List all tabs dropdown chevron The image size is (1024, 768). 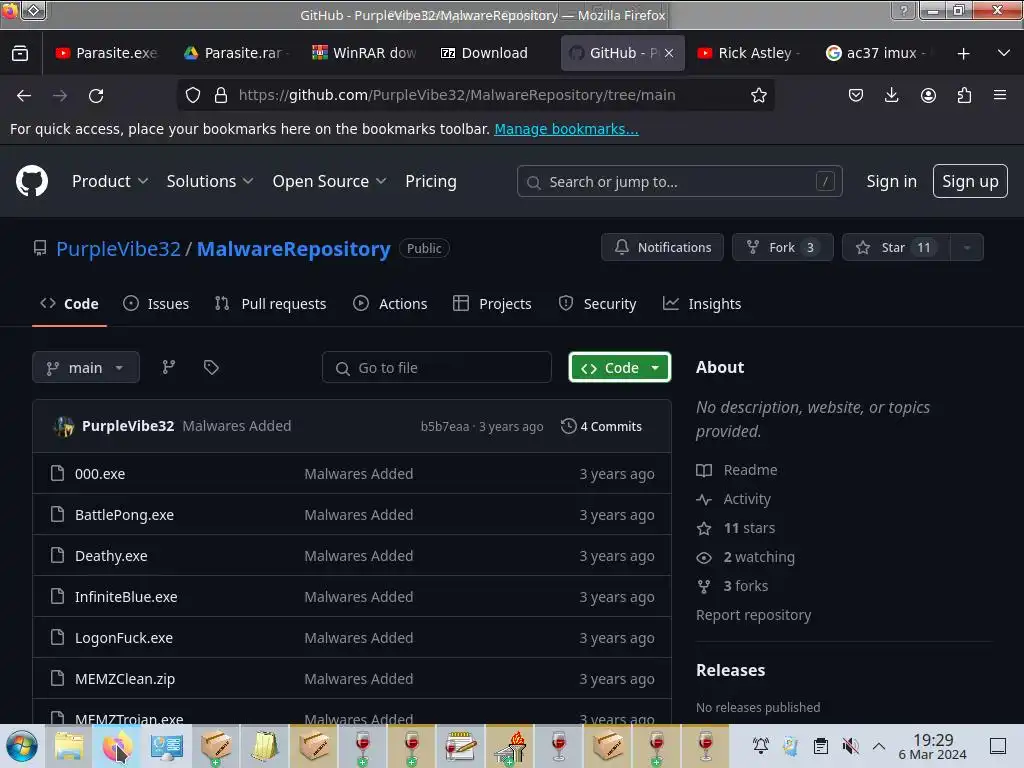pos(1004,54)
